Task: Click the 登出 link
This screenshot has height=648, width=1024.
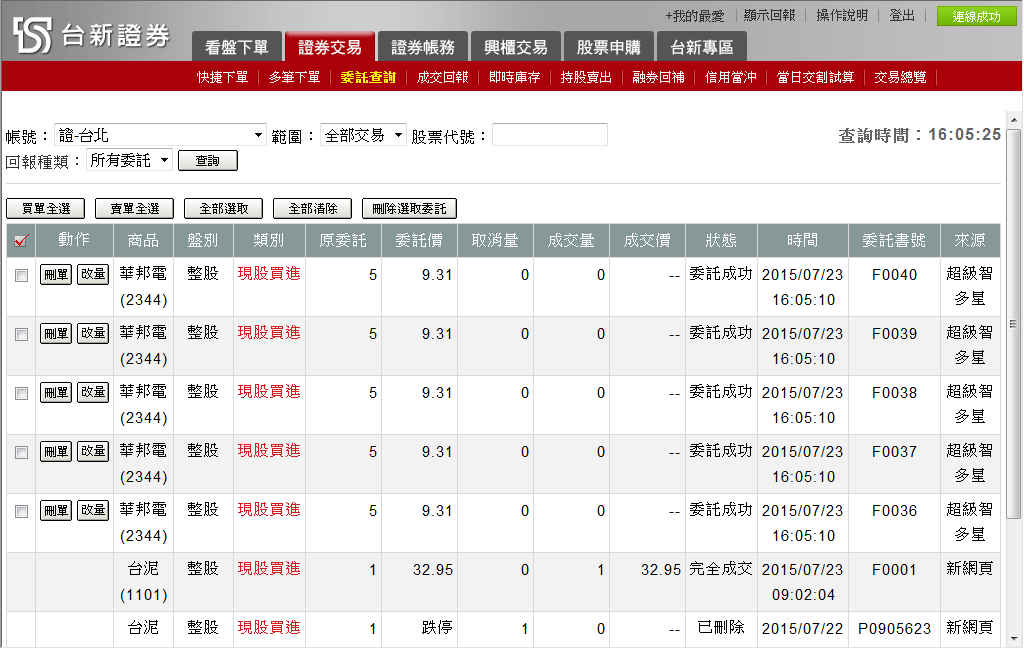Action: coord(902,16)
